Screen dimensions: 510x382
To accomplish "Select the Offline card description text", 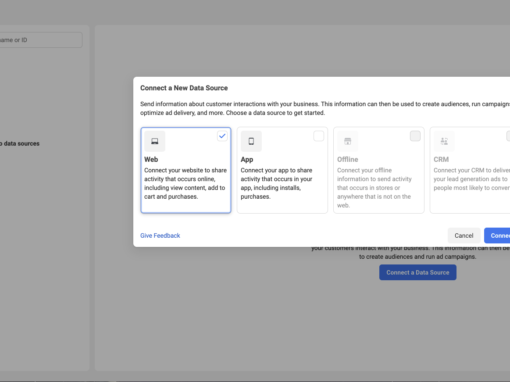I will click(x=374, y=188).
